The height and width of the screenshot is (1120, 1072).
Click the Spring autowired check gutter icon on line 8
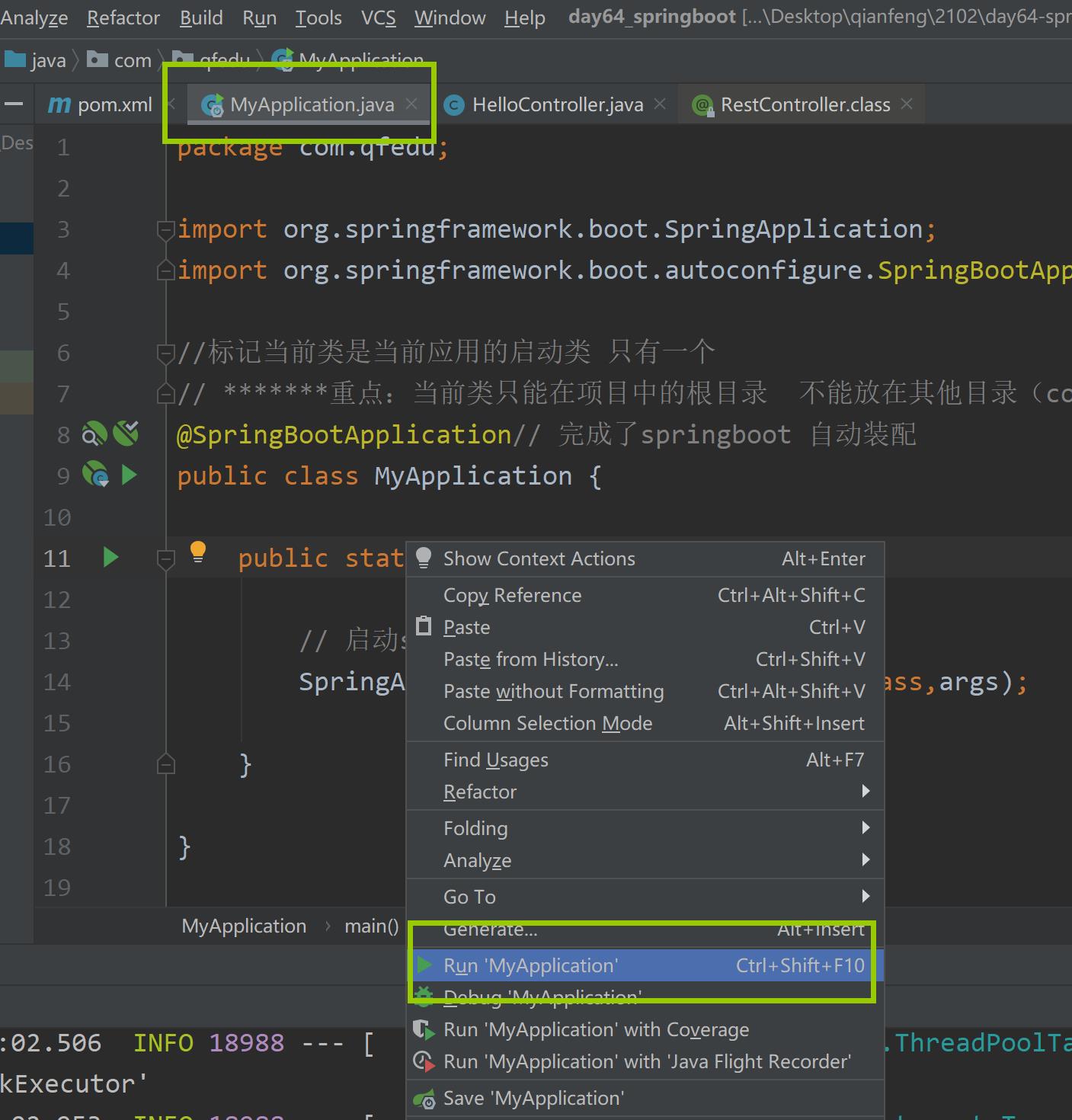click(x=126, y=434)
